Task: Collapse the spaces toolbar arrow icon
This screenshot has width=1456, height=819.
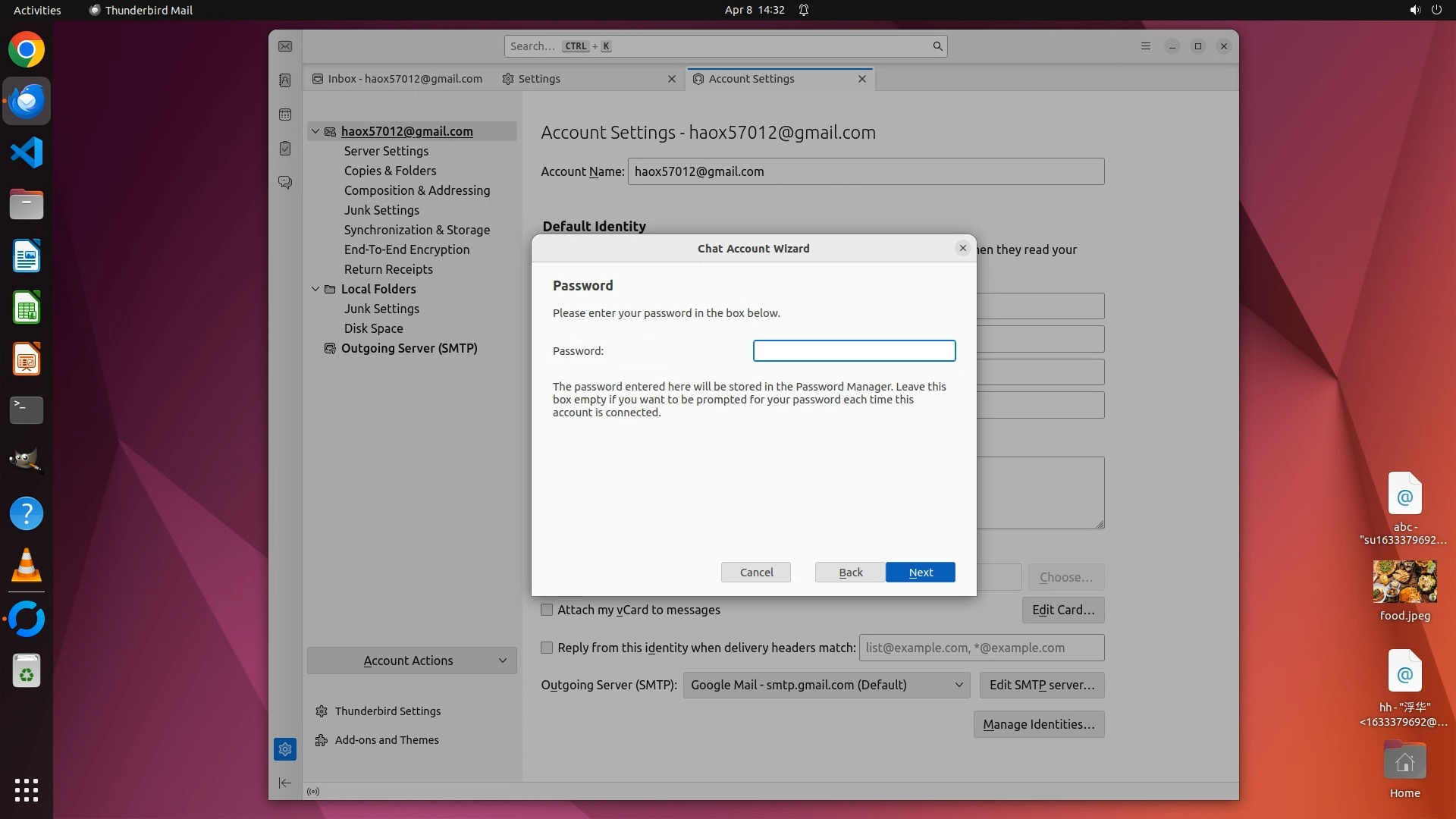Action: coord(285,783)
